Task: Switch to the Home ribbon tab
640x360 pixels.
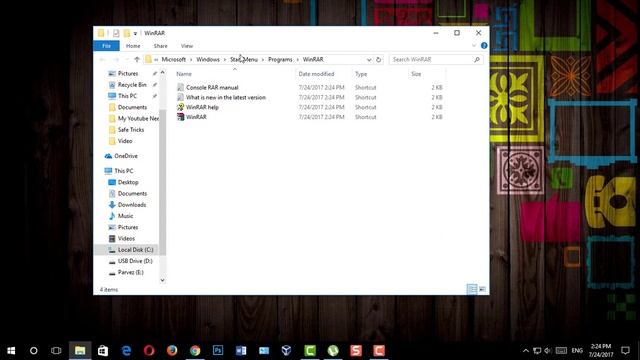Action: (133, 46)
